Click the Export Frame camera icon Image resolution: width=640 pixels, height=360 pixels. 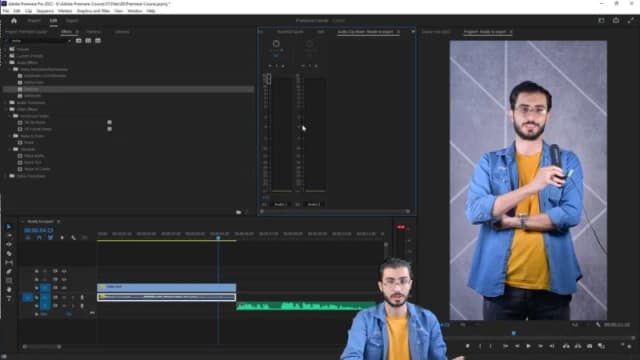(x=589, y=346)
